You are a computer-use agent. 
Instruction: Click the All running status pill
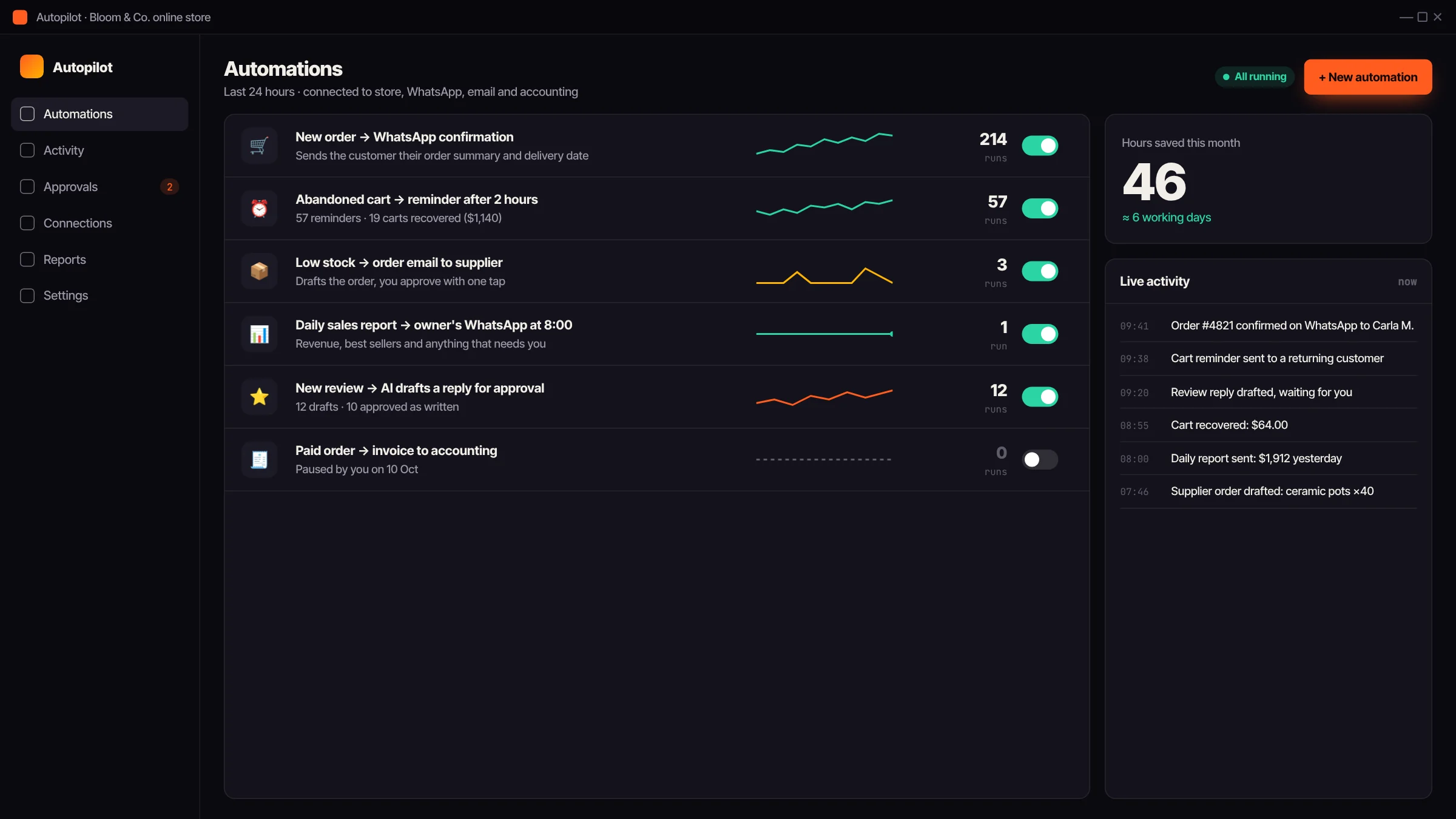point(1255,77)
